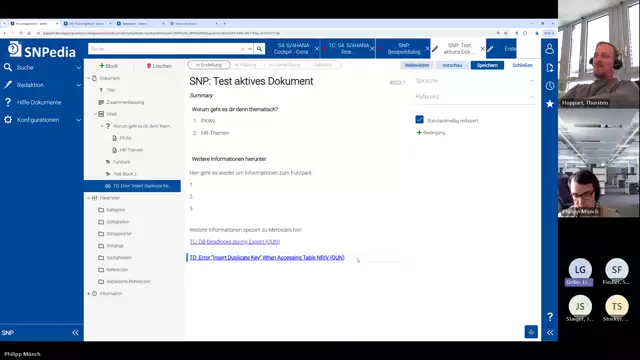
Task: Click the search magnifier button
Action: (259, 49)
